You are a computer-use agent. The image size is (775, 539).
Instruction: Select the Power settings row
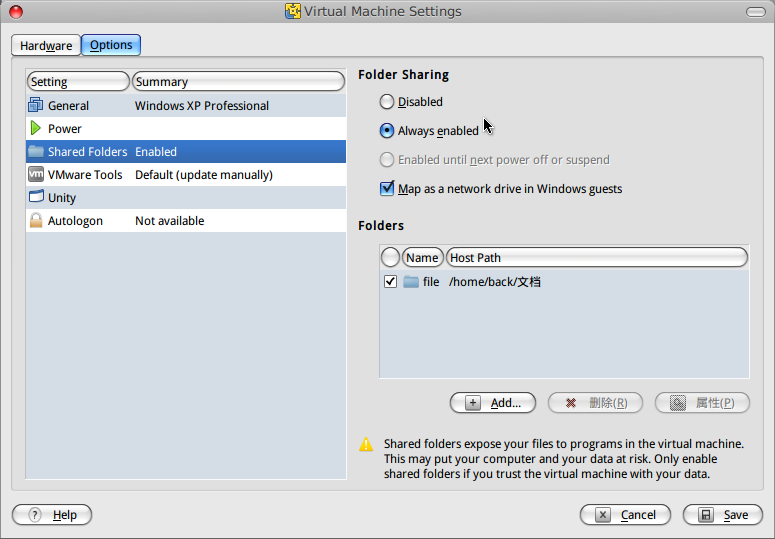coord(186,128)
